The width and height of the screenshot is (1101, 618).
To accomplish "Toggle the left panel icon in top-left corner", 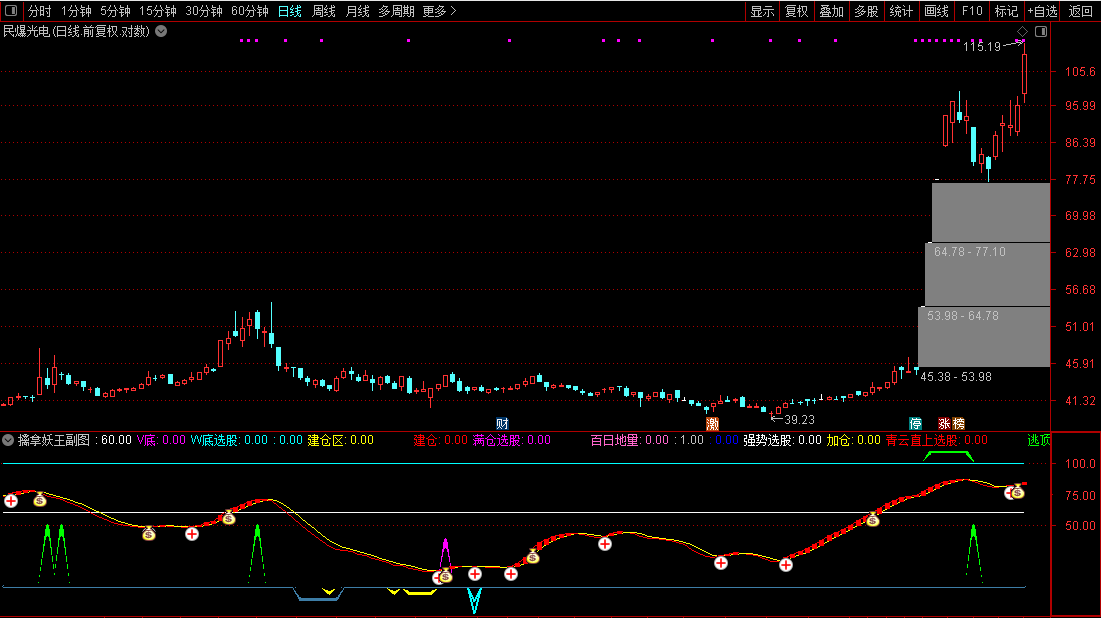I will 11,11.
